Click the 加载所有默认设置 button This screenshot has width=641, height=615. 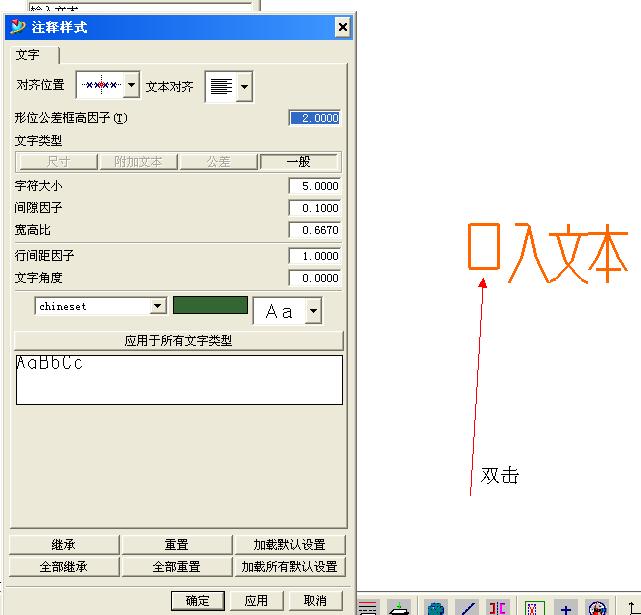coord(289,567)
